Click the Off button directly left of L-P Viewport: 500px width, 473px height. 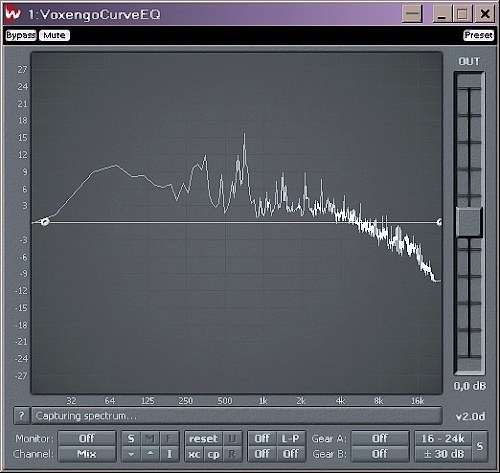[x=262, y=438]
